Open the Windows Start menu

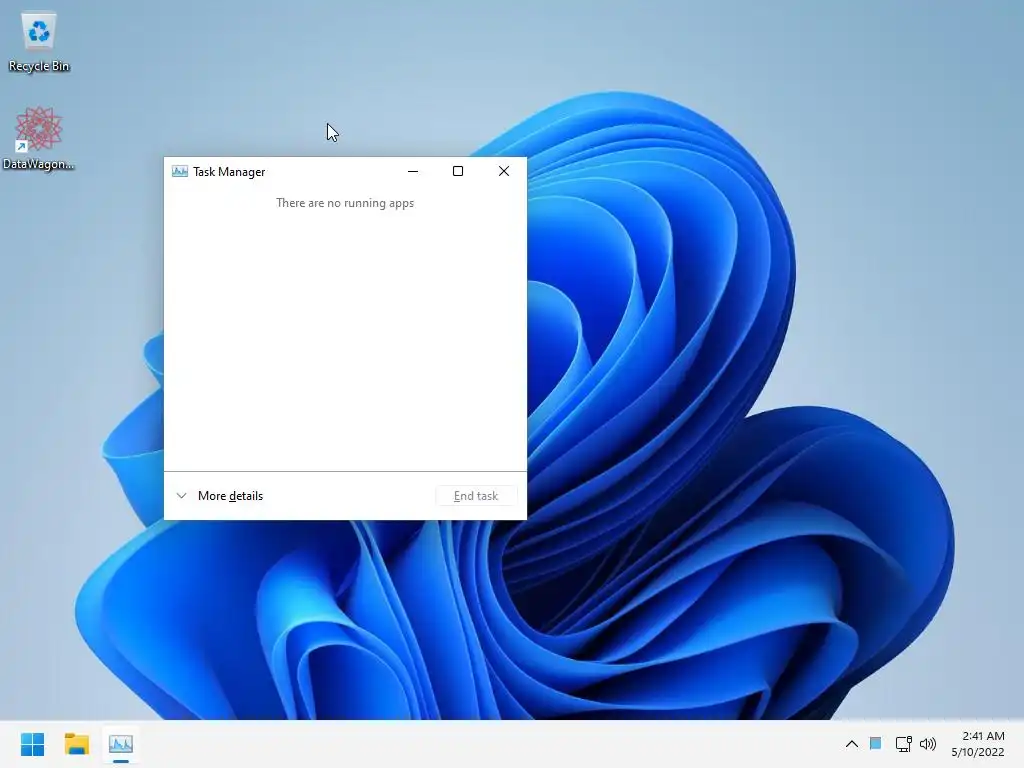33,744
